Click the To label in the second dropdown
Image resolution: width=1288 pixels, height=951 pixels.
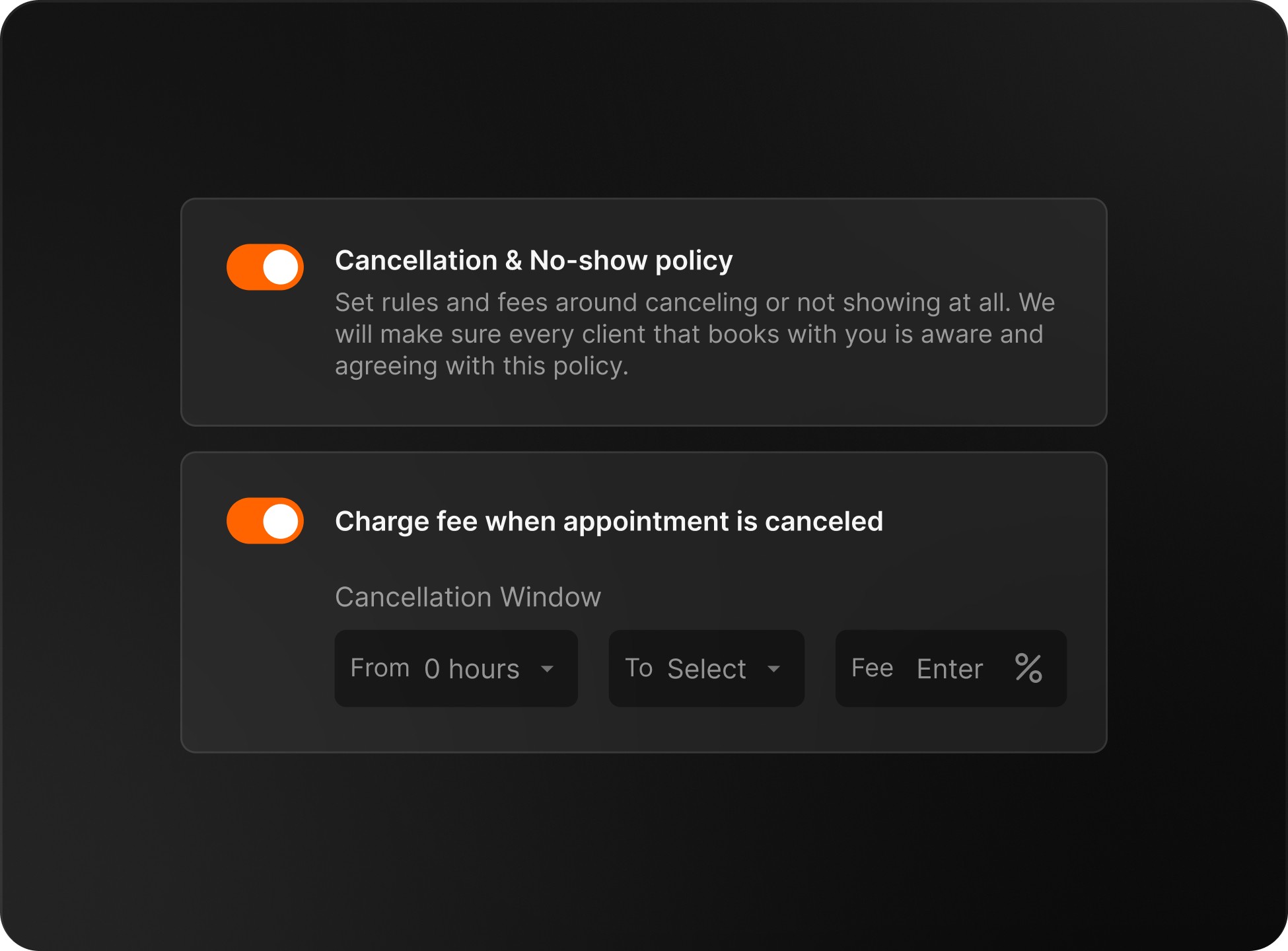639,668
